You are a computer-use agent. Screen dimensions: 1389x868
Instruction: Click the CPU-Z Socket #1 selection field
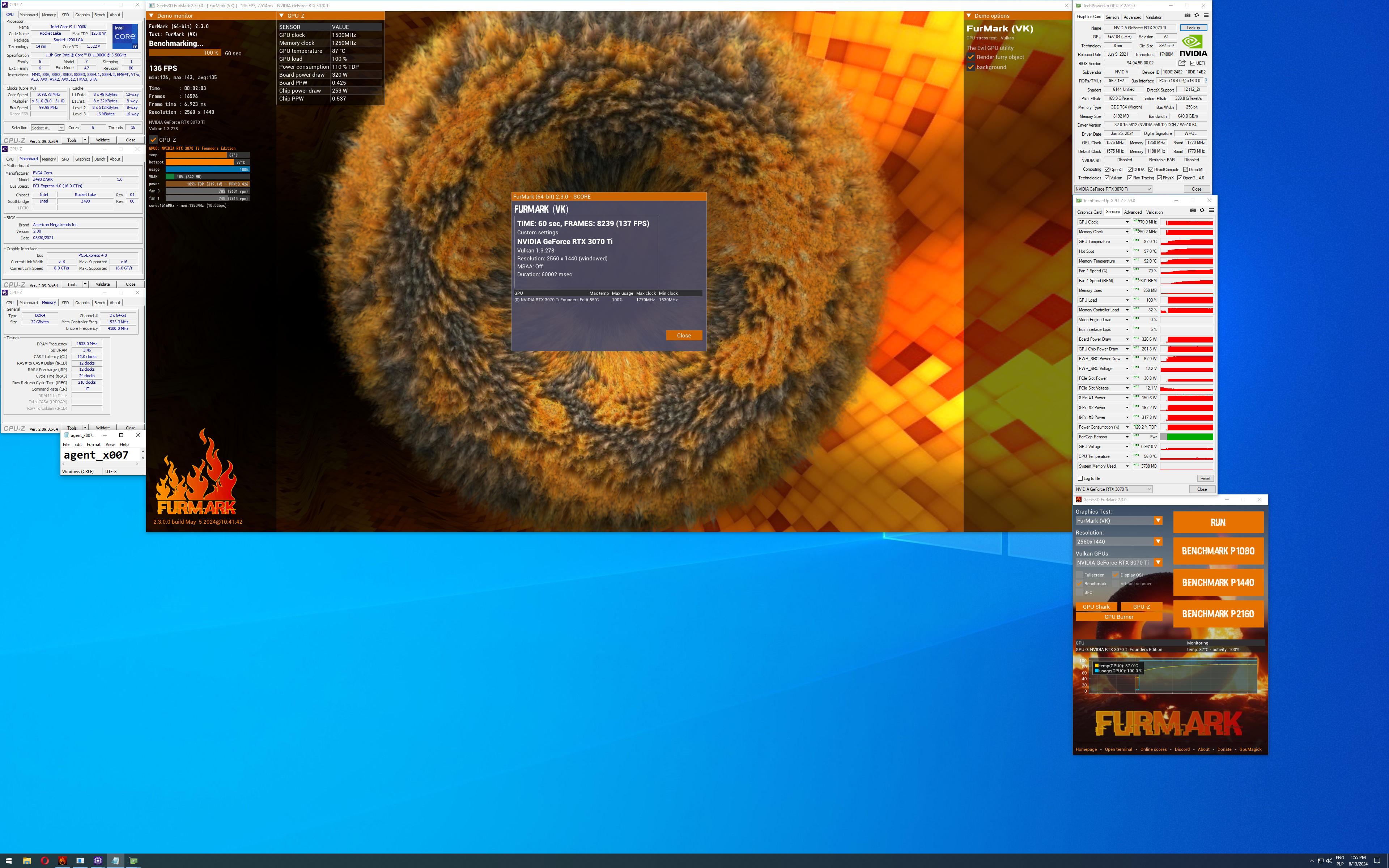click(47, 128)
